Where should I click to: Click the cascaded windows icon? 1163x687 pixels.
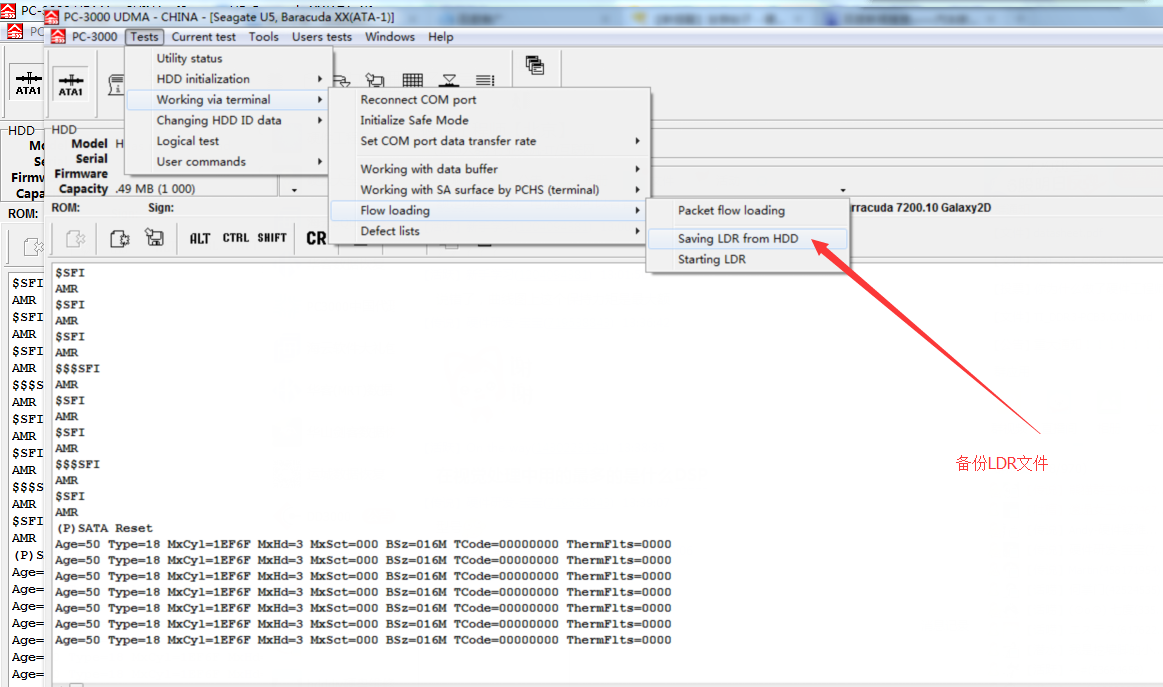(x=535, y=65)
